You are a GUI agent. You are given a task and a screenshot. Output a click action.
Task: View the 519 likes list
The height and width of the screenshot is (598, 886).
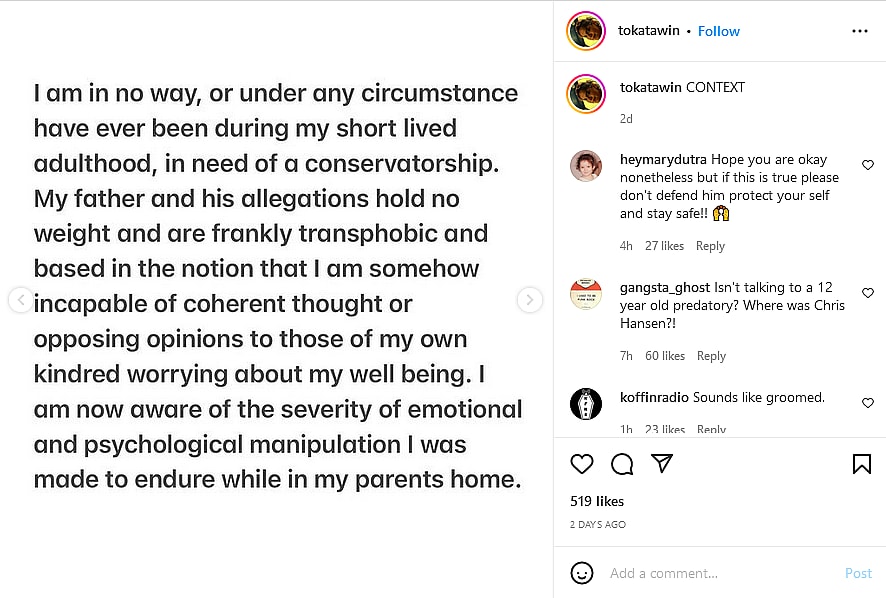(x=597, y=501)
